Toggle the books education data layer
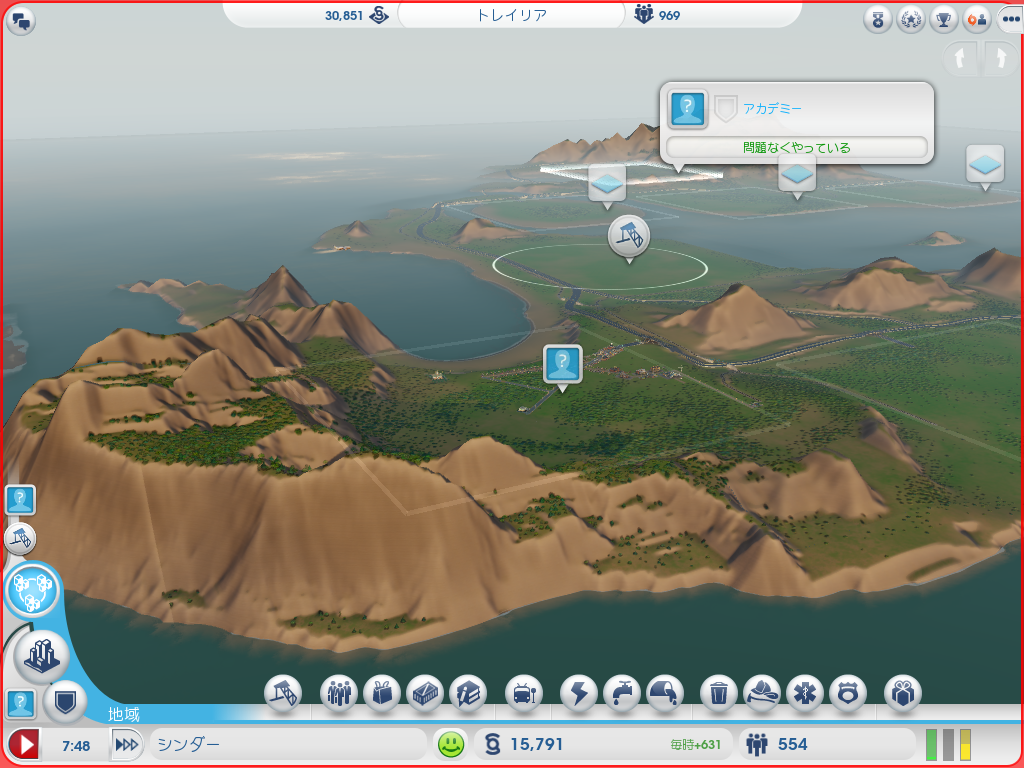 [468, 692]
